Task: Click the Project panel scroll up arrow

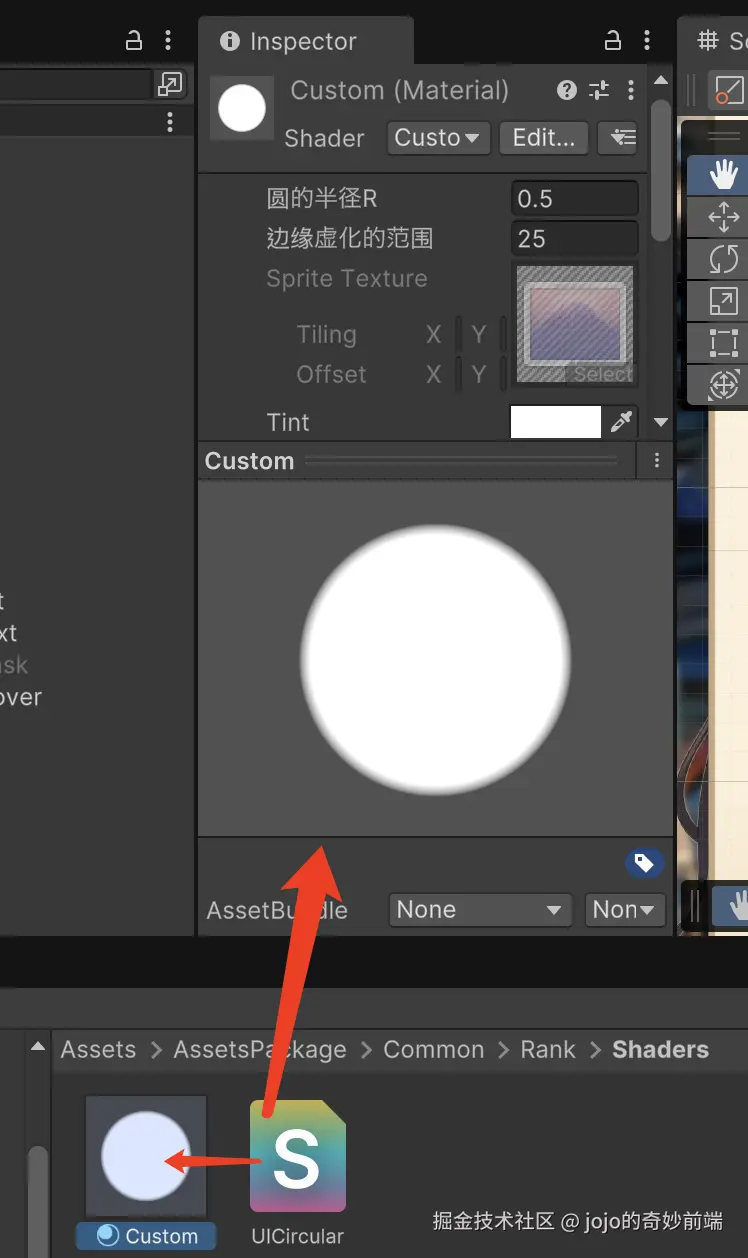Action: pos(38,1047)
